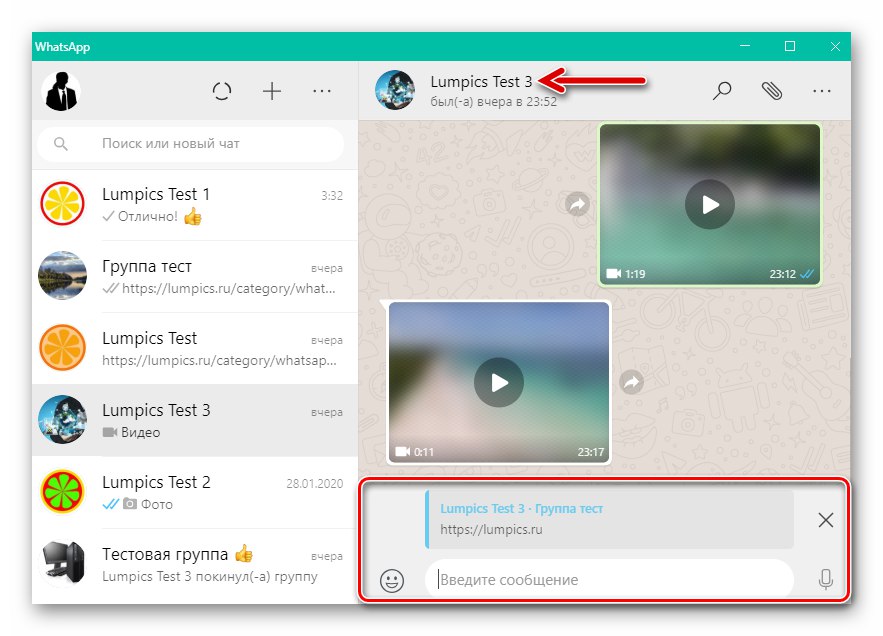Viewport: 883px width, 636px height.
Task: Click the yellow lemon avatar of Lumpics Test 1
Action: pyautogui.click(x=62, y=203)
